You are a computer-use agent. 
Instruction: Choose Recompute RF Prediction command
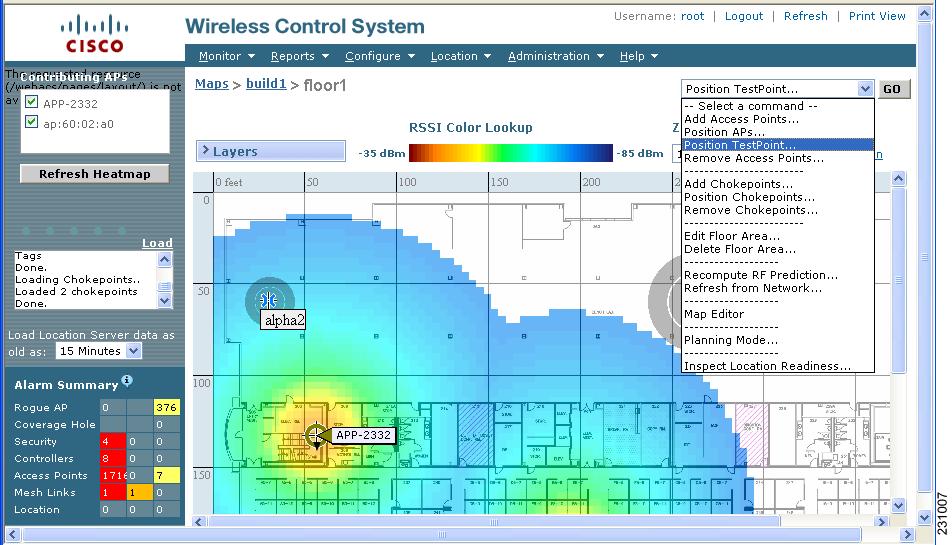coord(777,275)
